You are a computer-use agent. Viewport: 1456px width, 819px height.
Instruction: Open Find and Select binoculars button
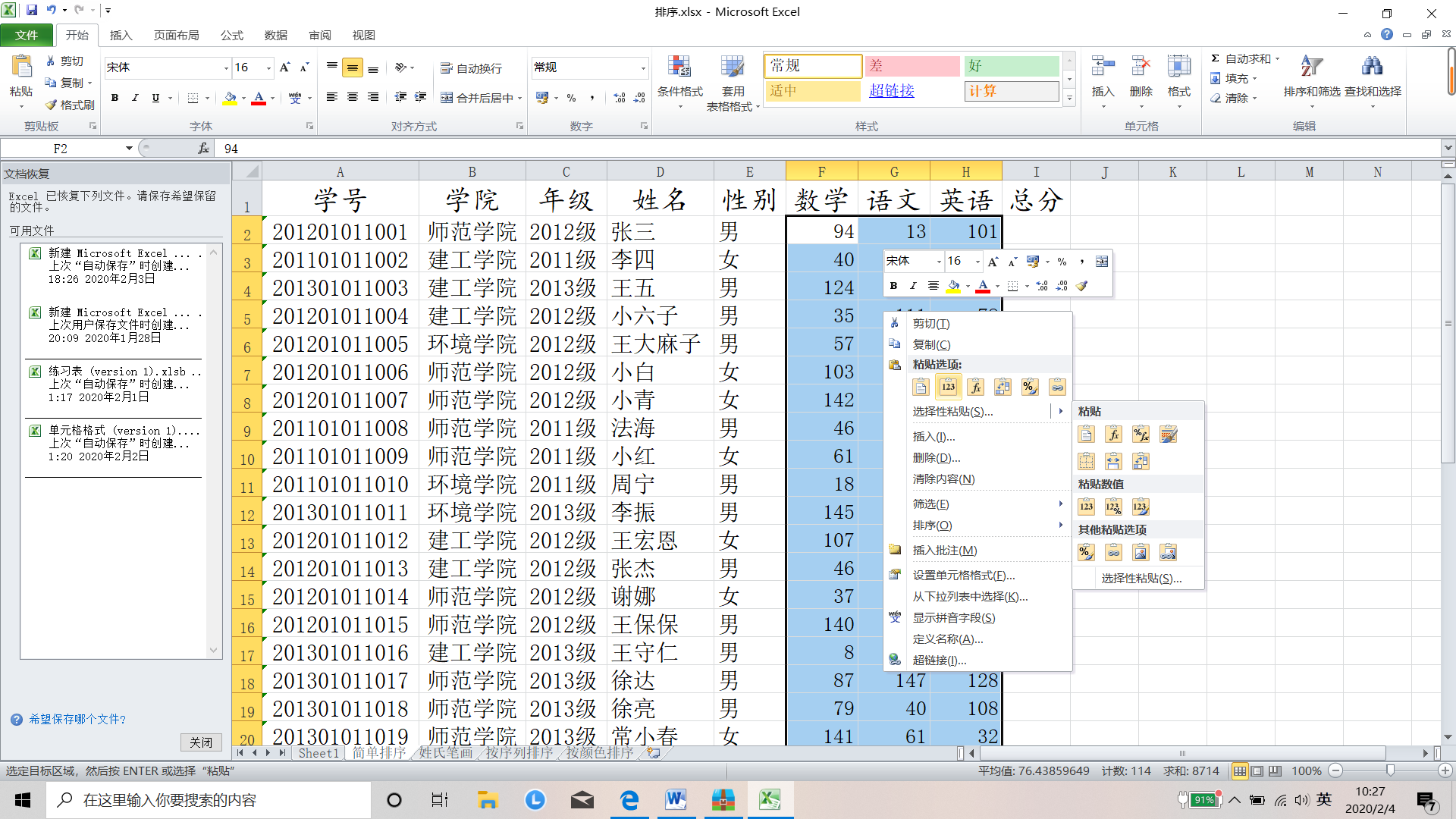point(1373,83)
